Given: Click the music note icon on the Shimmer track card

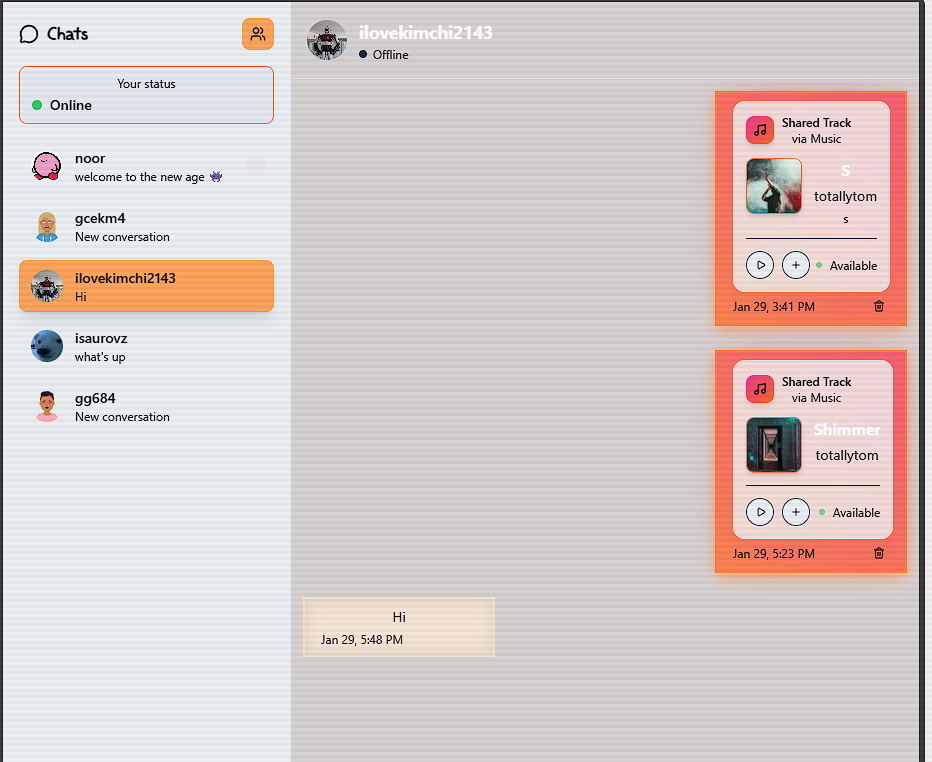Looking at the screenshot, I should (759, 389).
